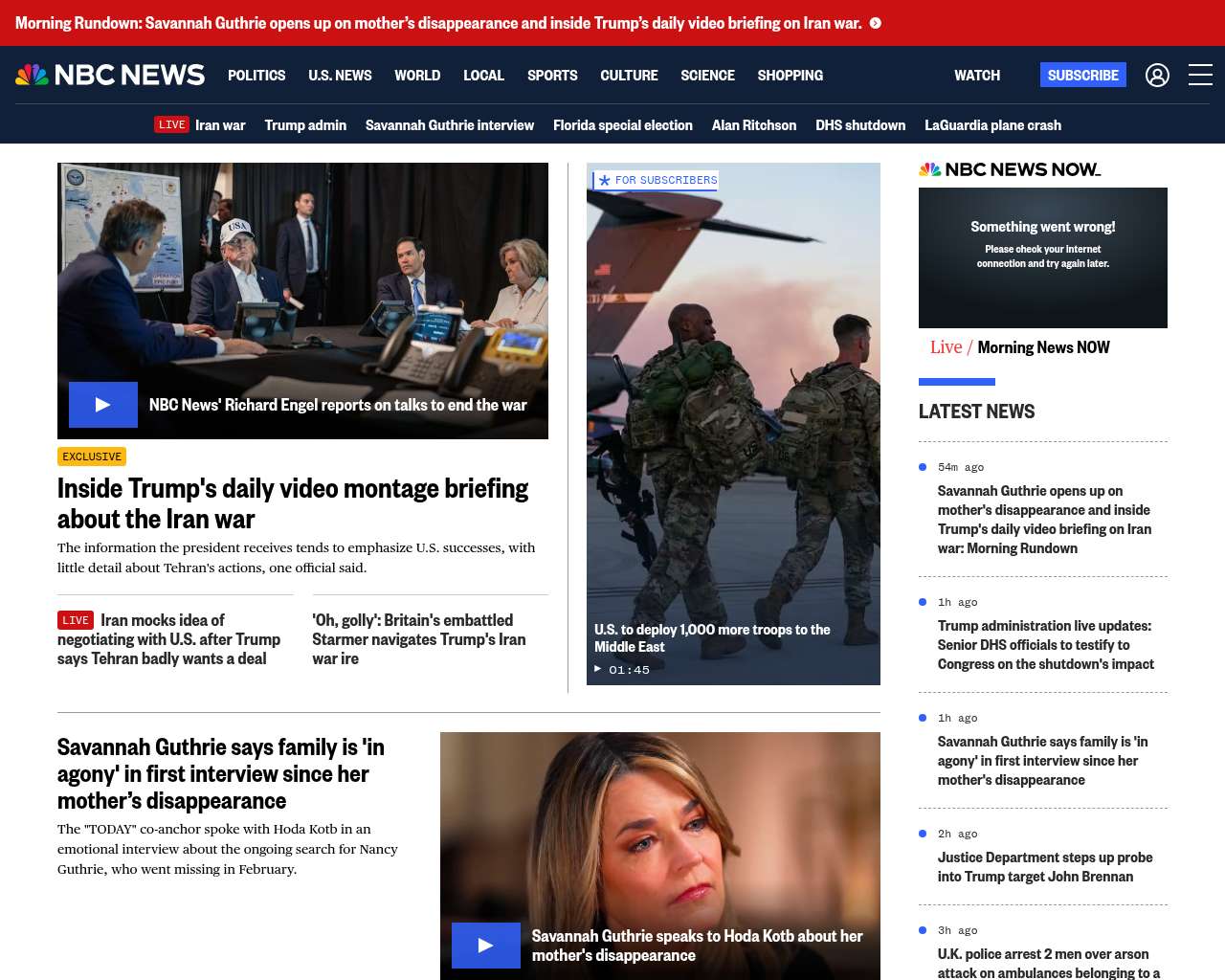1225x980 pixels.
Task: Go to the Culture section
Action: click(629, 76)
